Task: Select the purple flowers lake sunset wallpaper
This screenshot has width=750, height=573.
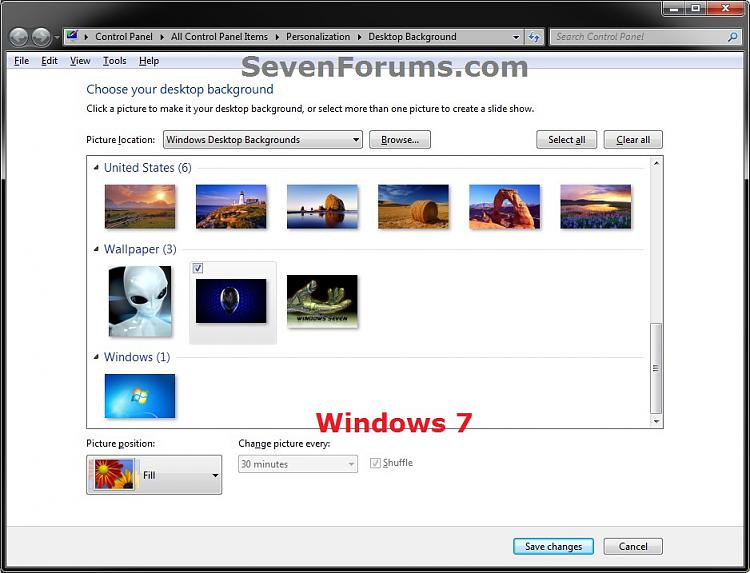Action: click(596, 207)
